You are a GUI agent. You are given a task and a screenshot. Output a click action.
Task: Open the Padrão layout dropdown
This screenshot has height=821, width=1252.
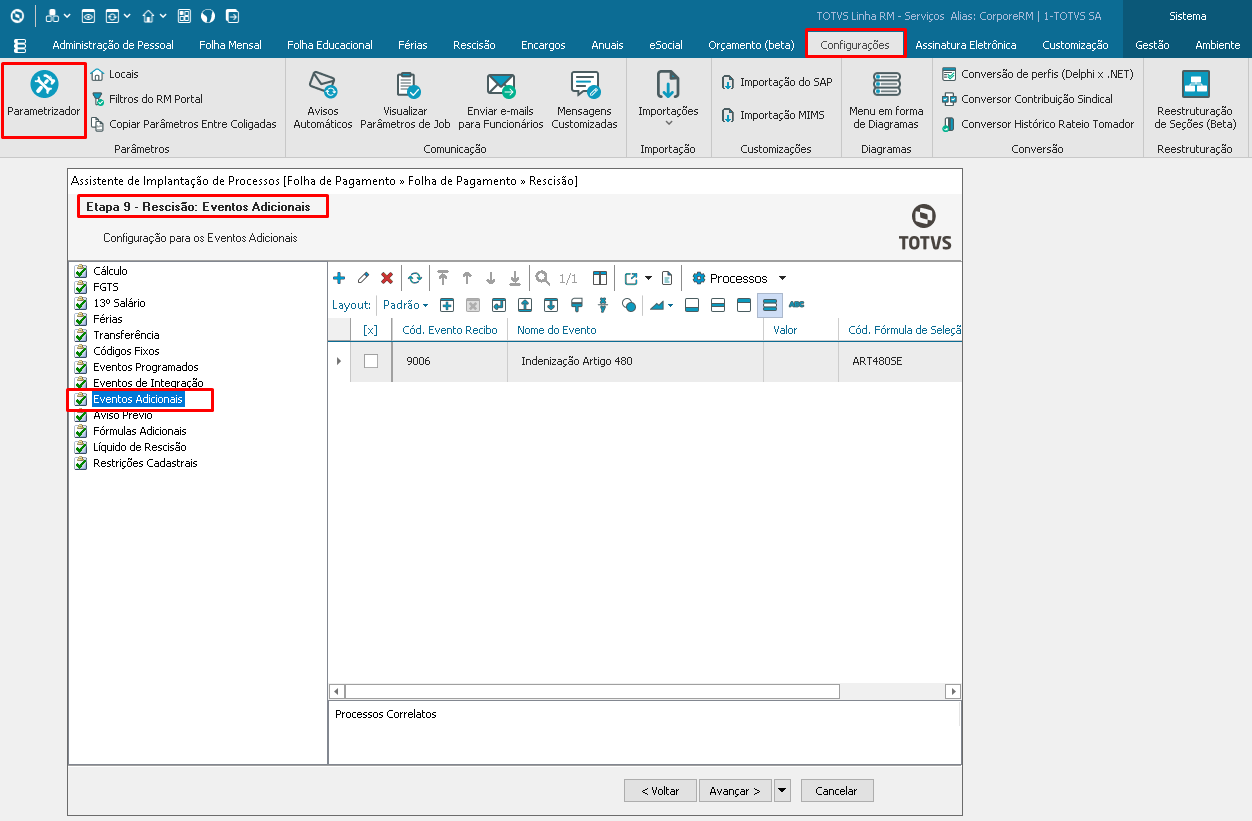[406, 305]
